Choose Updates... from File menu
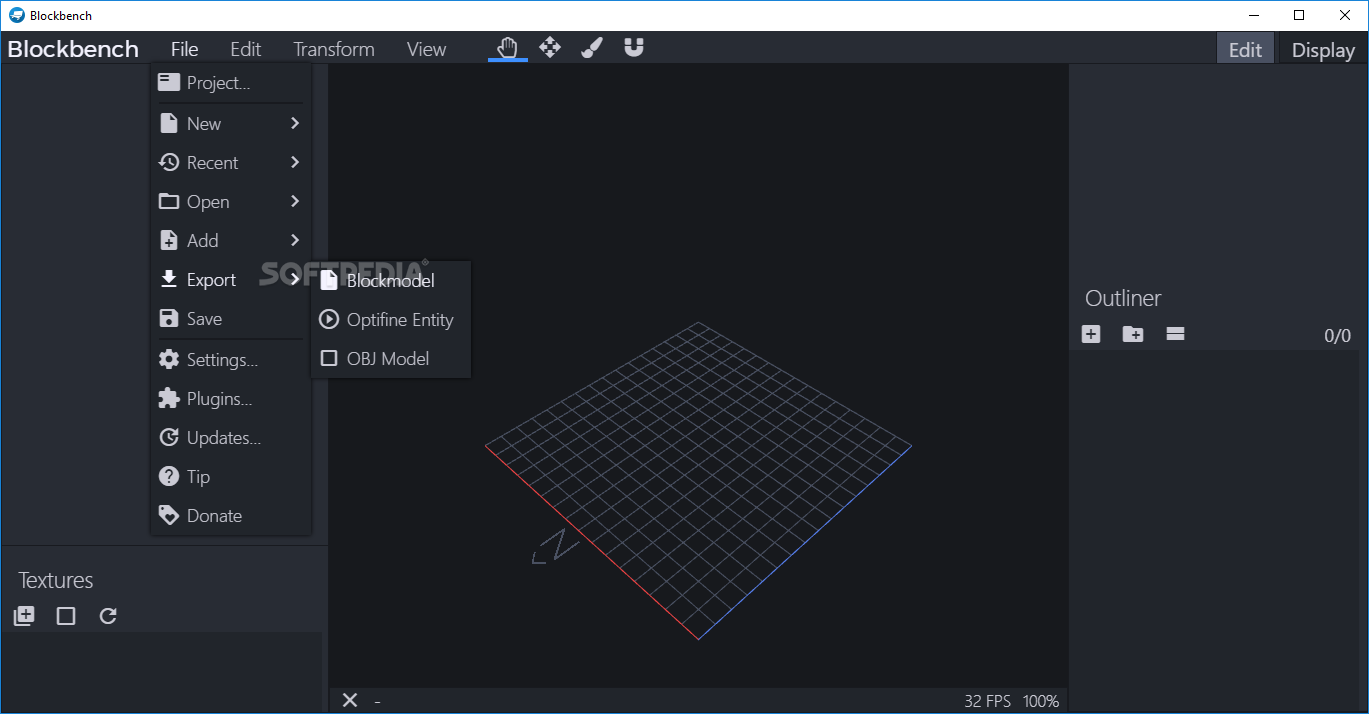1369x714 pixels. click(230, 437)
